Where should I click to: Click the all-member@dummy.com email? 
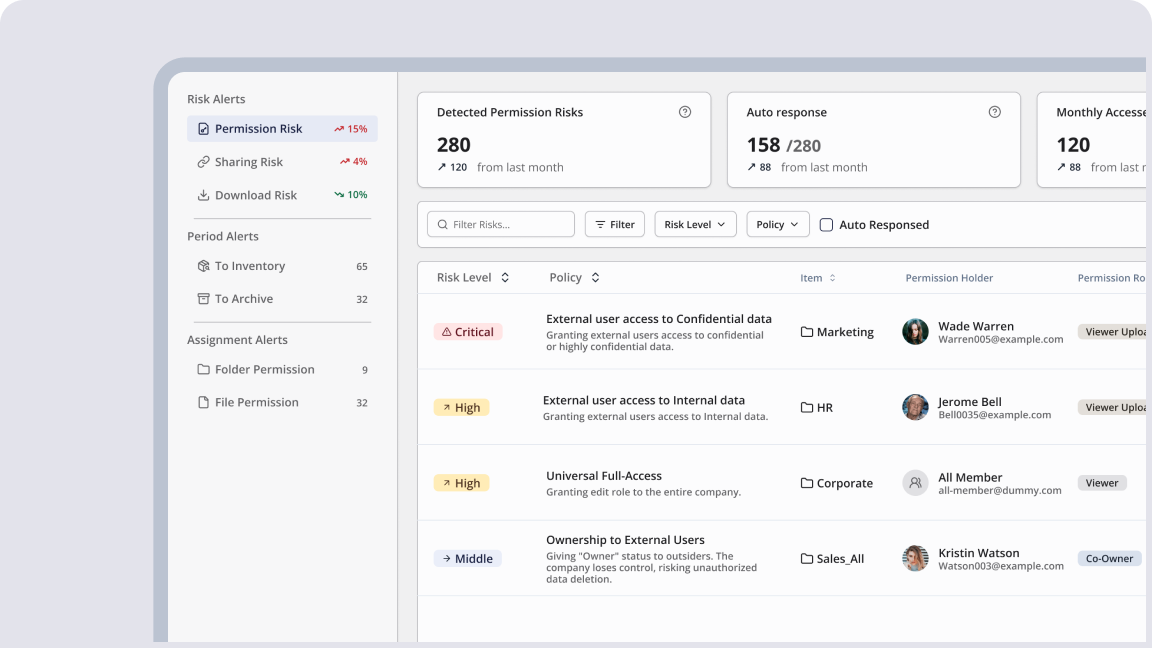(x=1000, y=490)
